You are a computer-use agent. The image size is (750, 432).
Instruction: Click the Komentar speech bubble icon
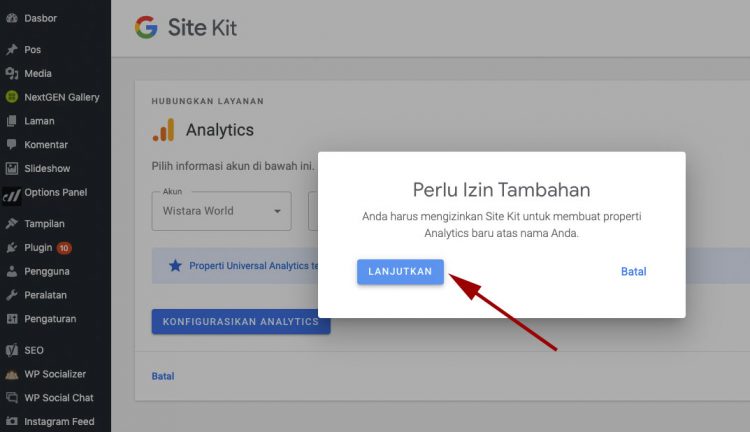pos(12,144)
